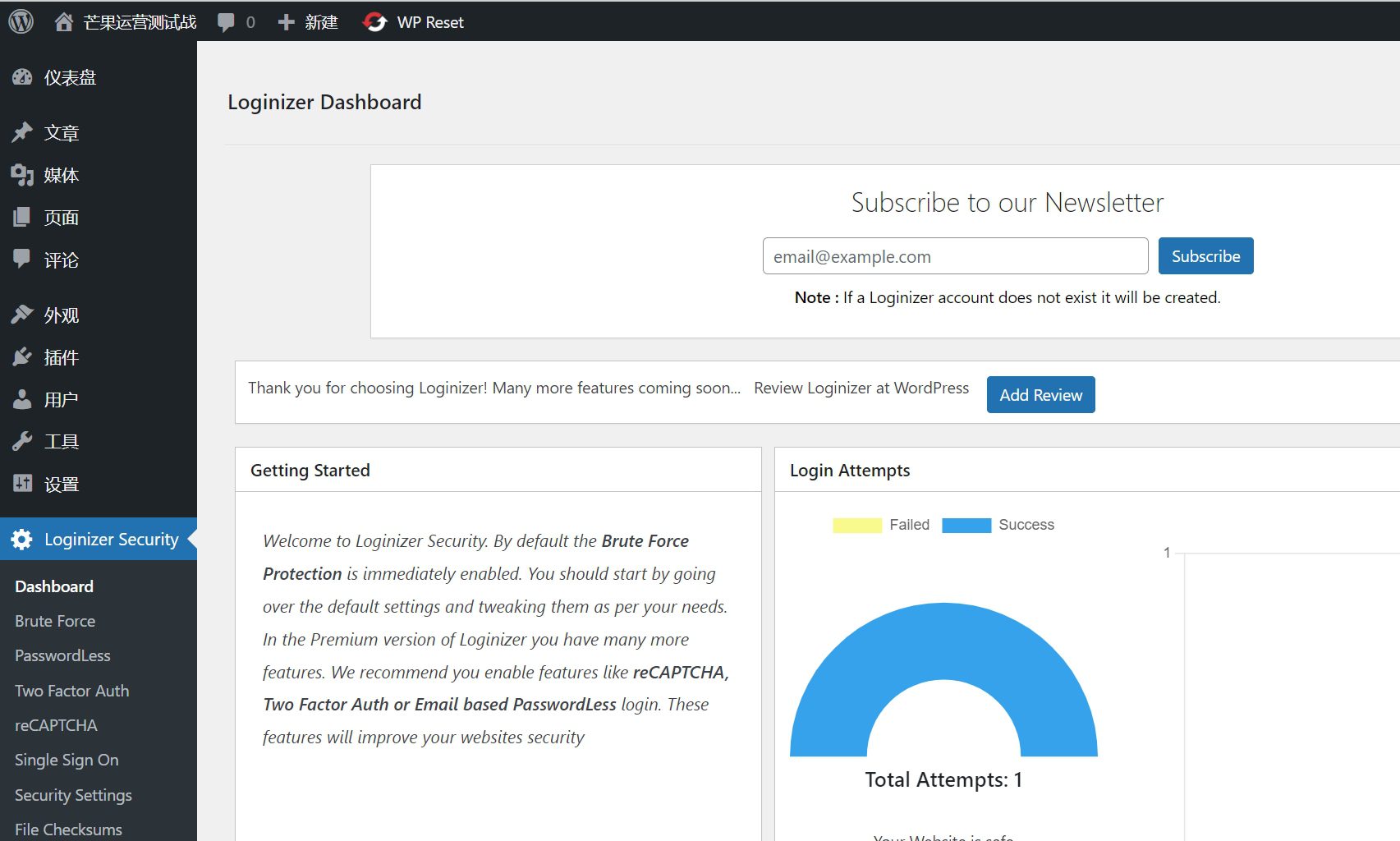This screenshot has height=841, width=1400.
Task: Click the 评论 comment icon in the sidebar
Action: pyautogui.click(x=22, y=260)
